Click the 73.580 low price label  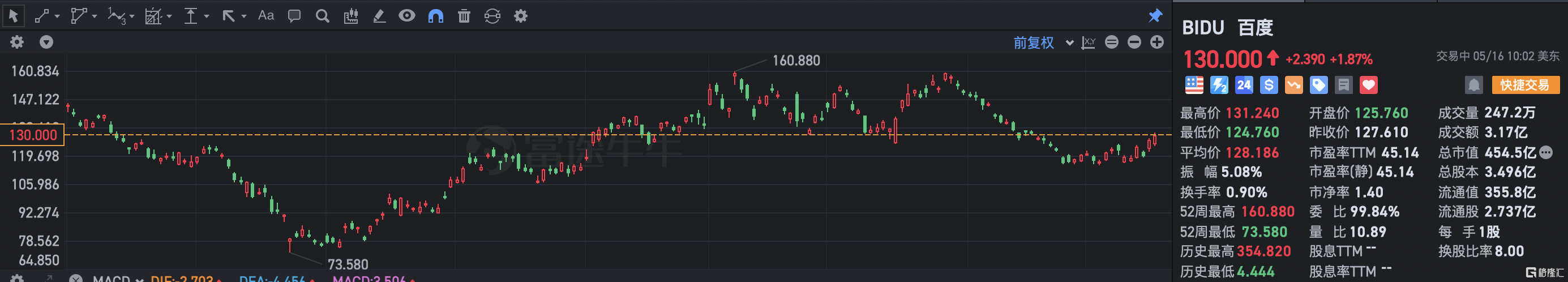pos(348,264)
